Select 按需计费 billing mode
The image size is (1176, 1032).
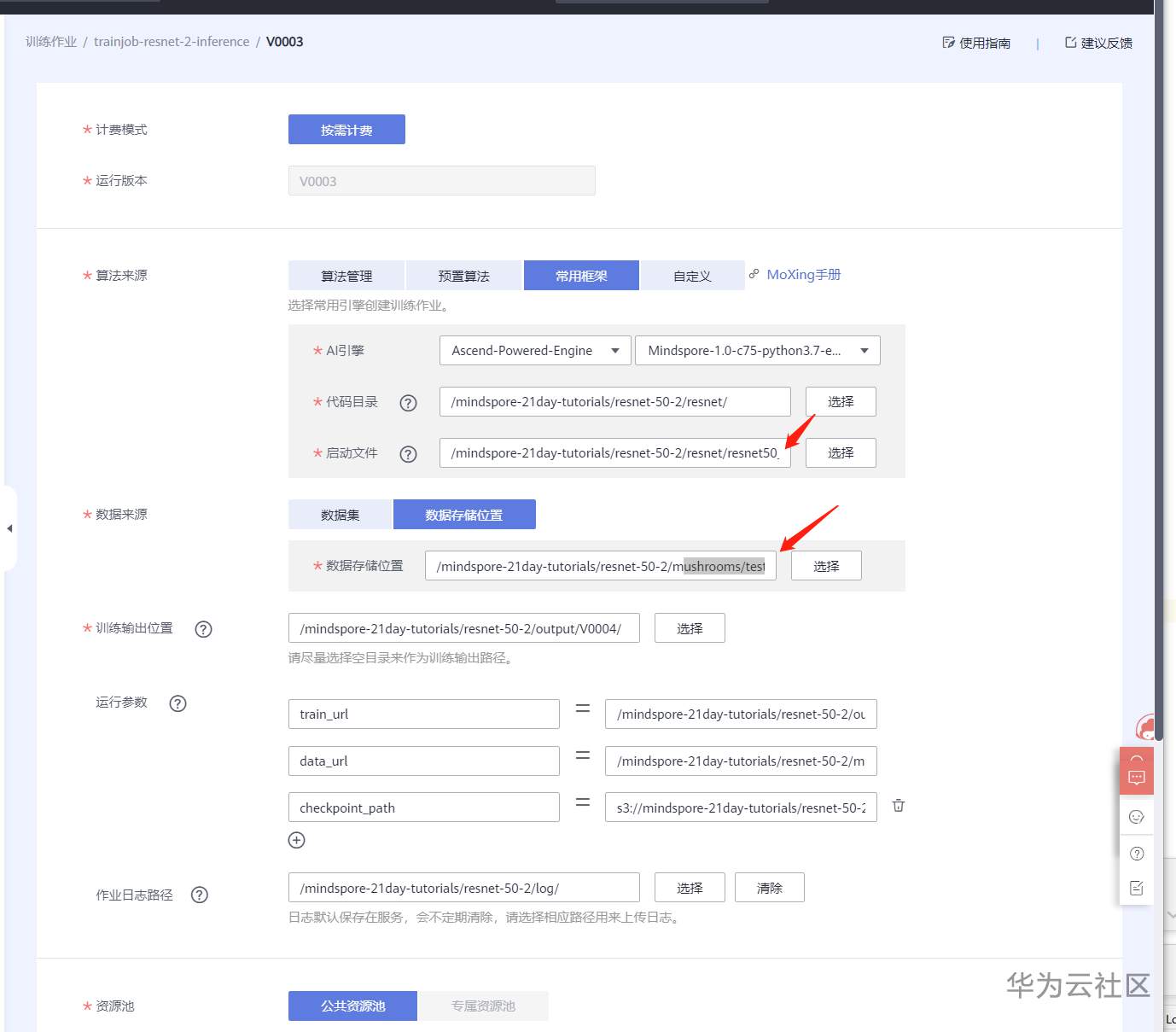pos(346,130)
